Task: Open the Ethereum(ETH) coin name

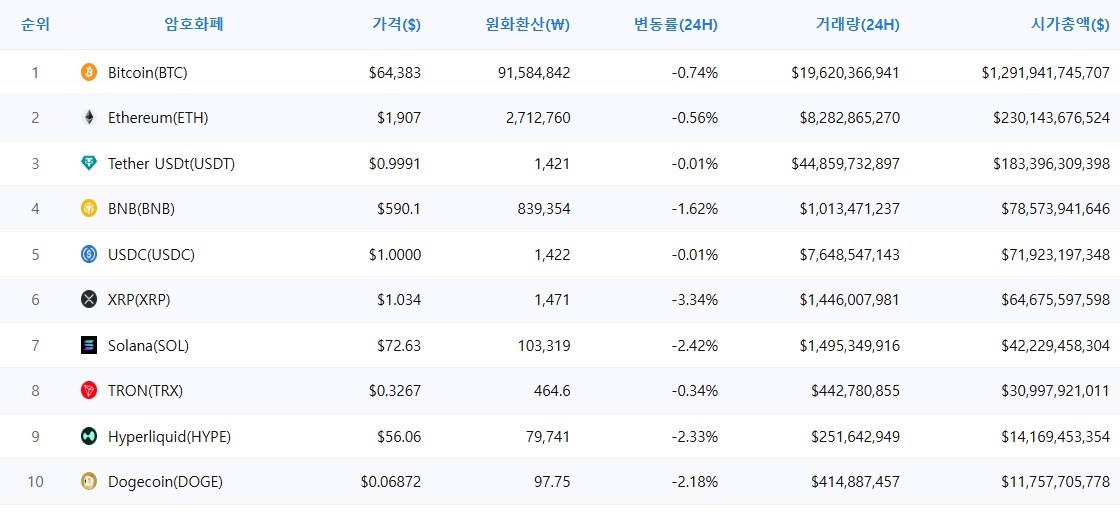Action: tap(158, 118)
